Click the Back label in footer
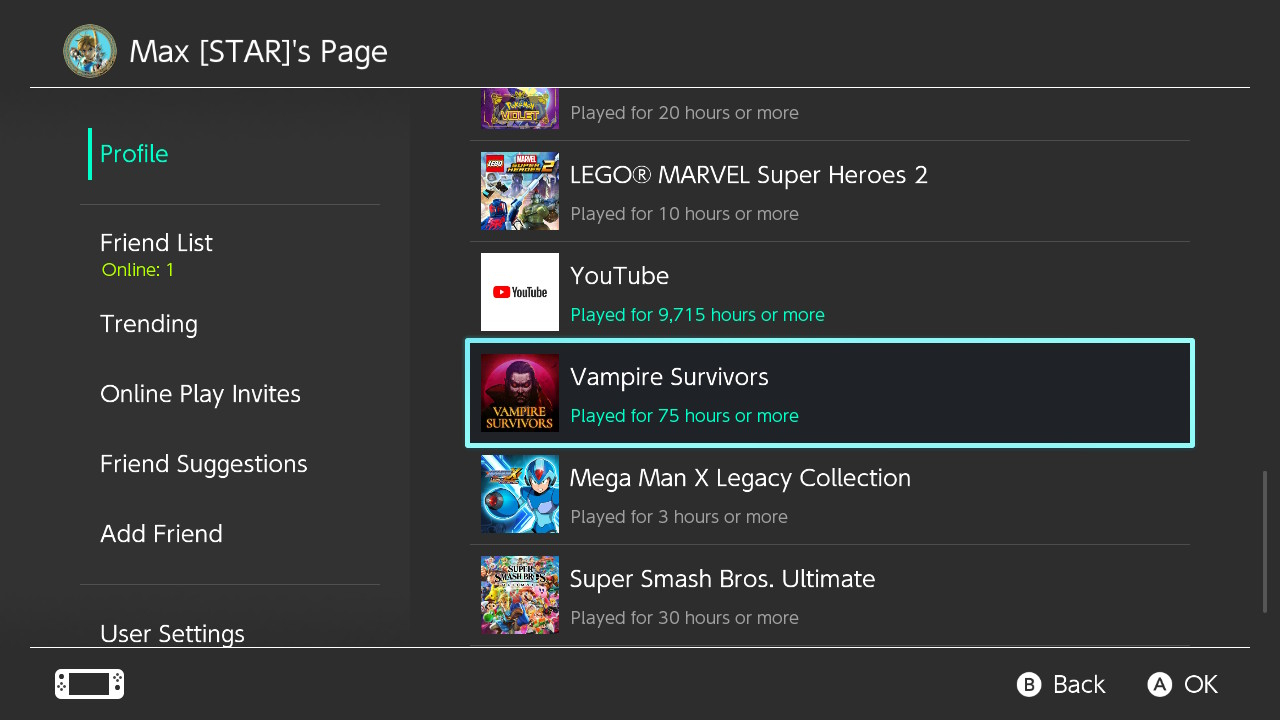 [1078, 684]
